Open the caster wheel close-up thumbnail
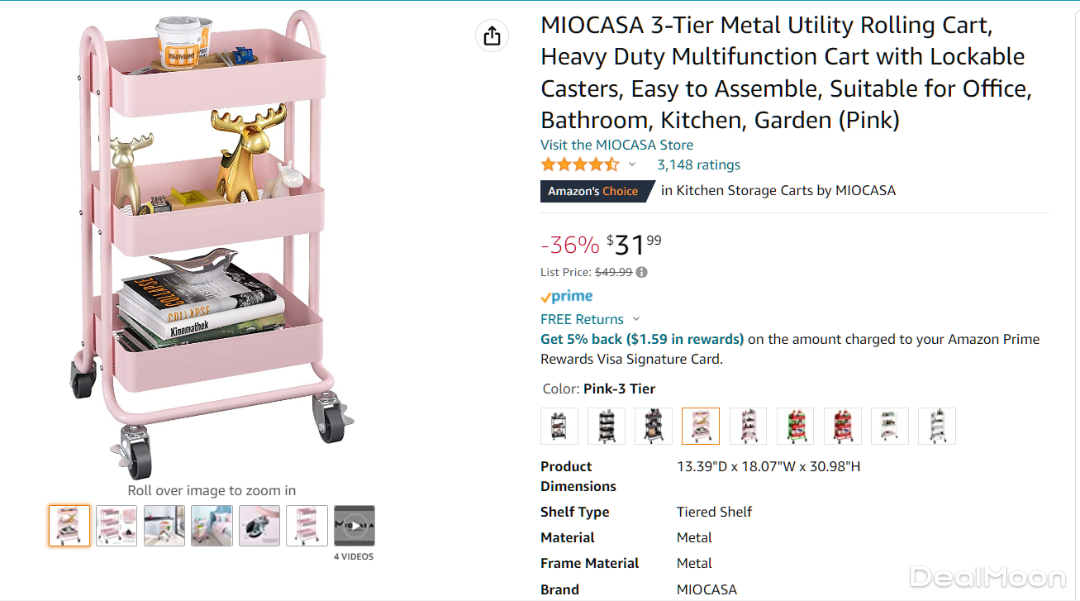1080x601 pixels. tap(259, 526)
